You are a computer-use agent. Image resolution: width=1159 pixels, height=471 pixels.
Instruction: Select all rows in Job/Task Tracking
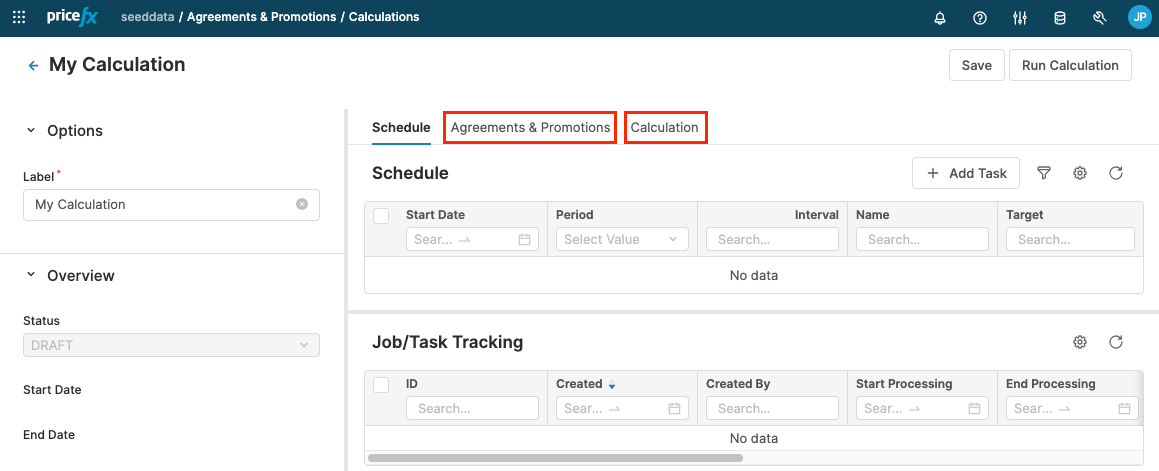[381, 384]
